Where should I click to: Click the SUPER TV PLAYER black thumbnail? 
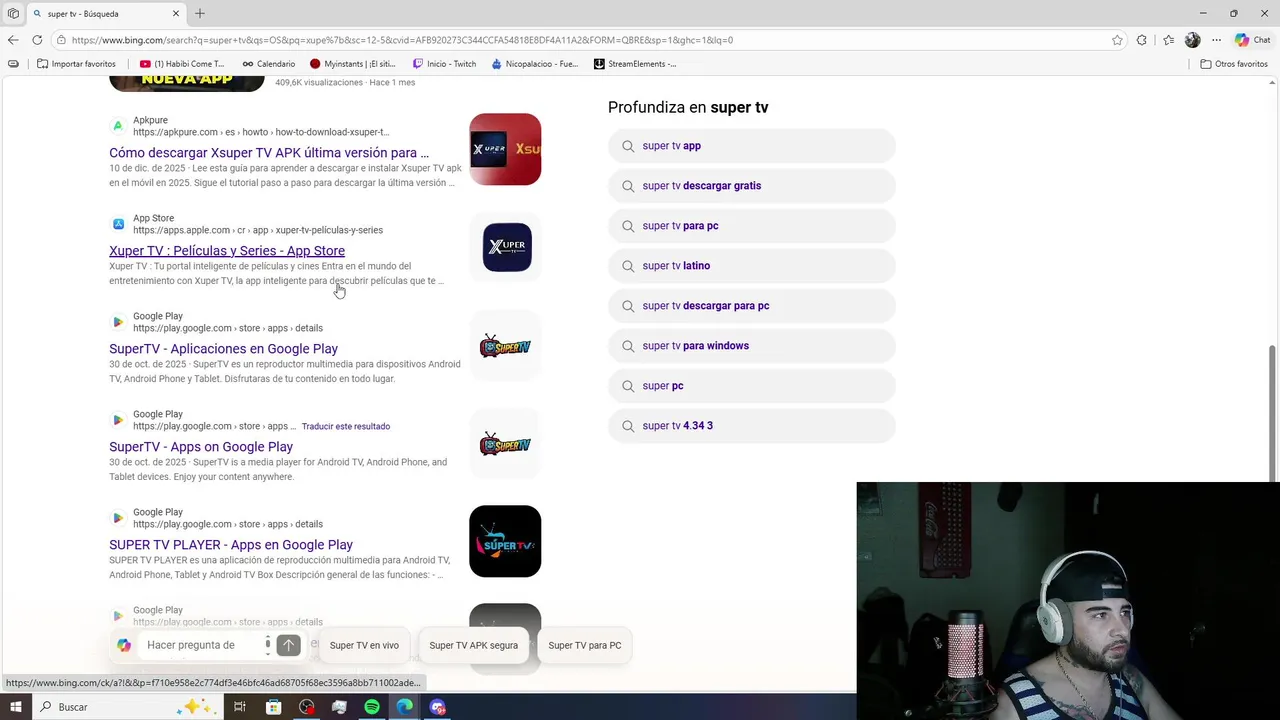tap(505, 541)
